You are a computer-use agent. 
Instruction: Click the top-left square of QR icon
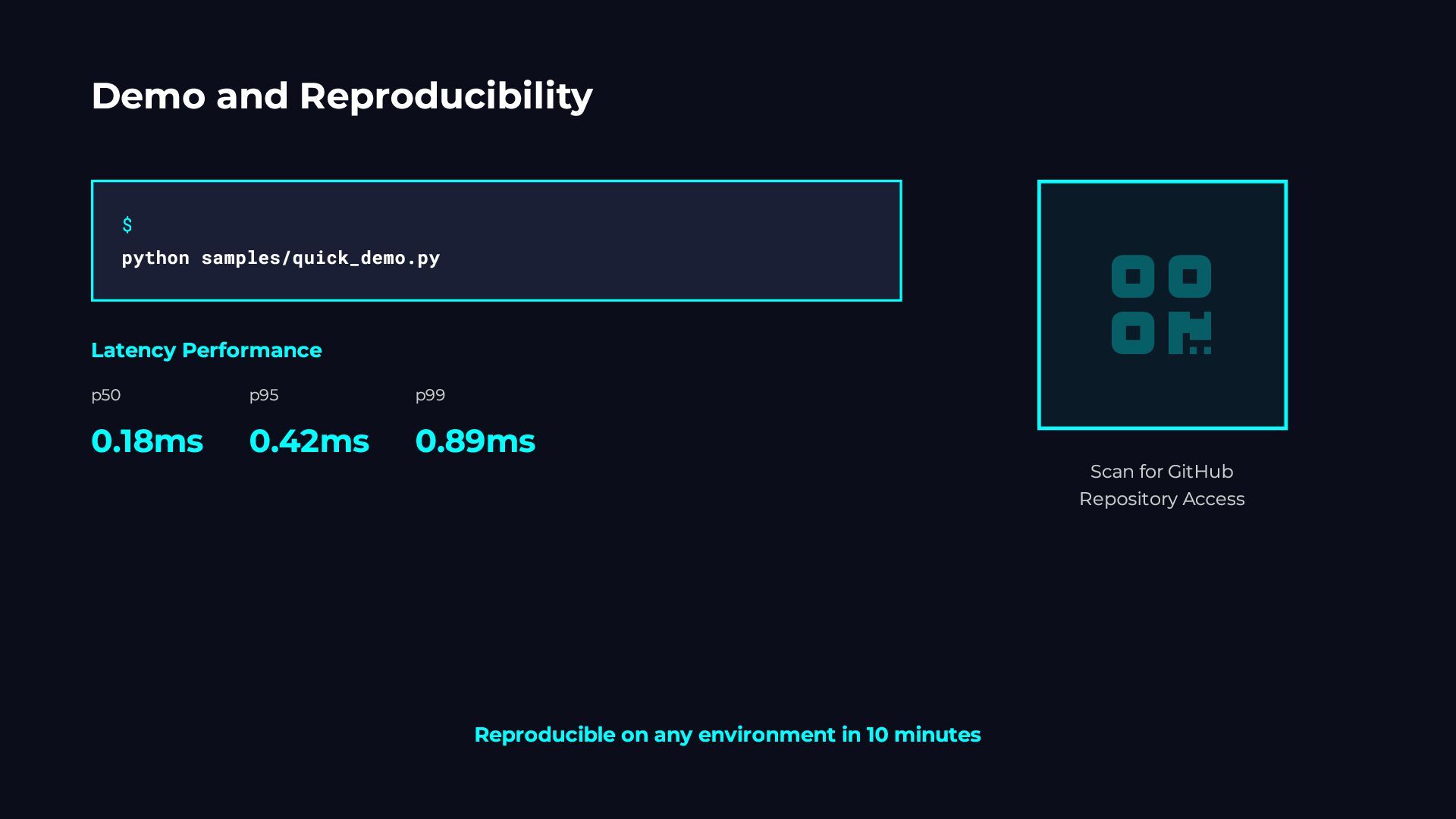(x=1133, y=276)
